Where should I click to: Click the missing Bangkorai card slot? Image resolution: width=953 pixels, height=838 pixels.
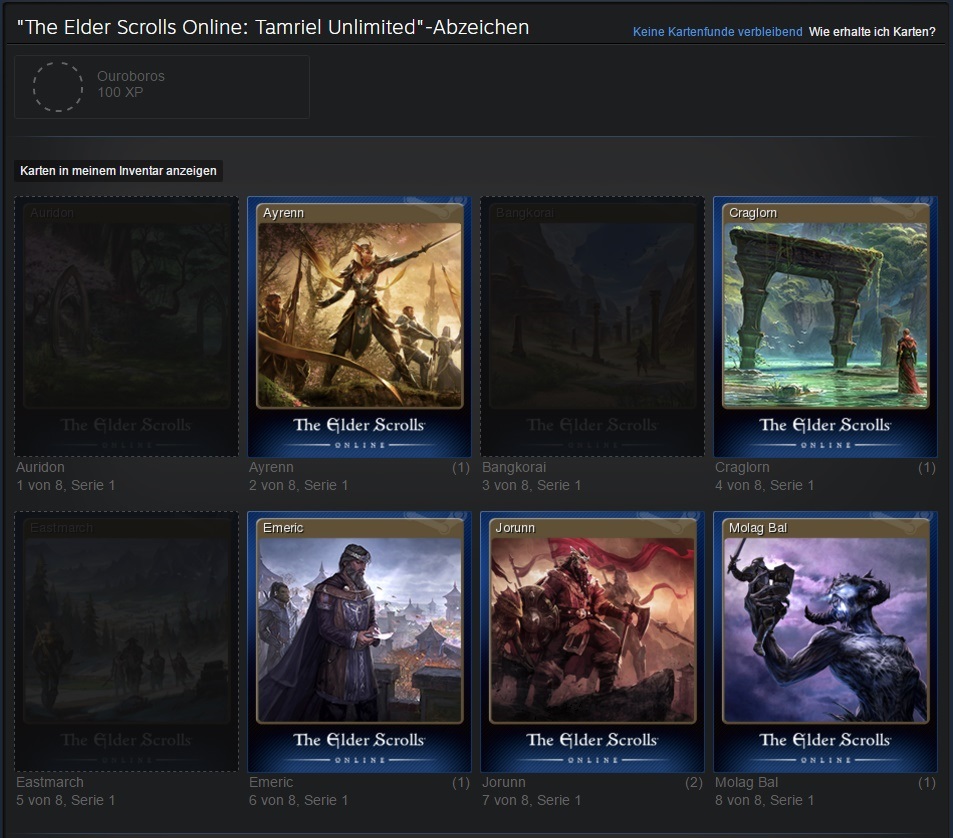pyautogui.click(x=592, y=326)
